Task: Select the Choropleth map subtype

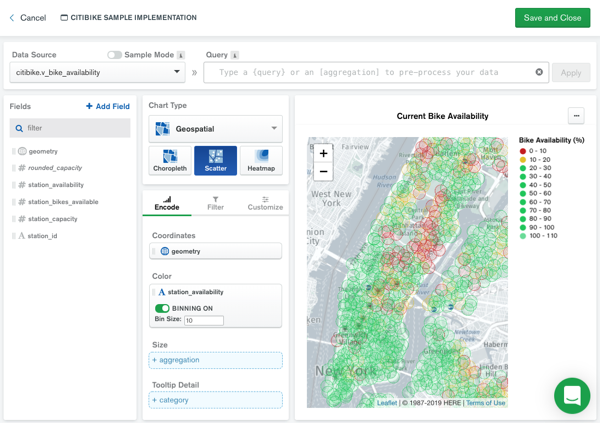Action: [170, 161]
